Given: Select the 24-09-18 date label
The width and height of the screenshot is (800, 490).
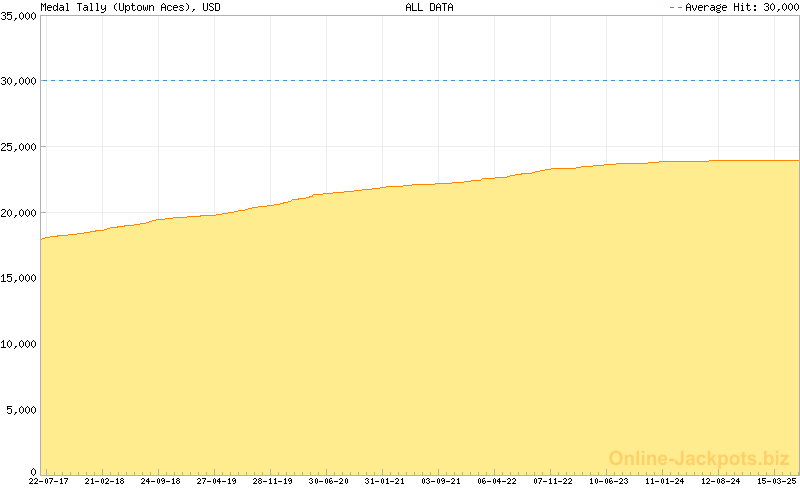Looking at the screenshot, I should pos(160,481).
